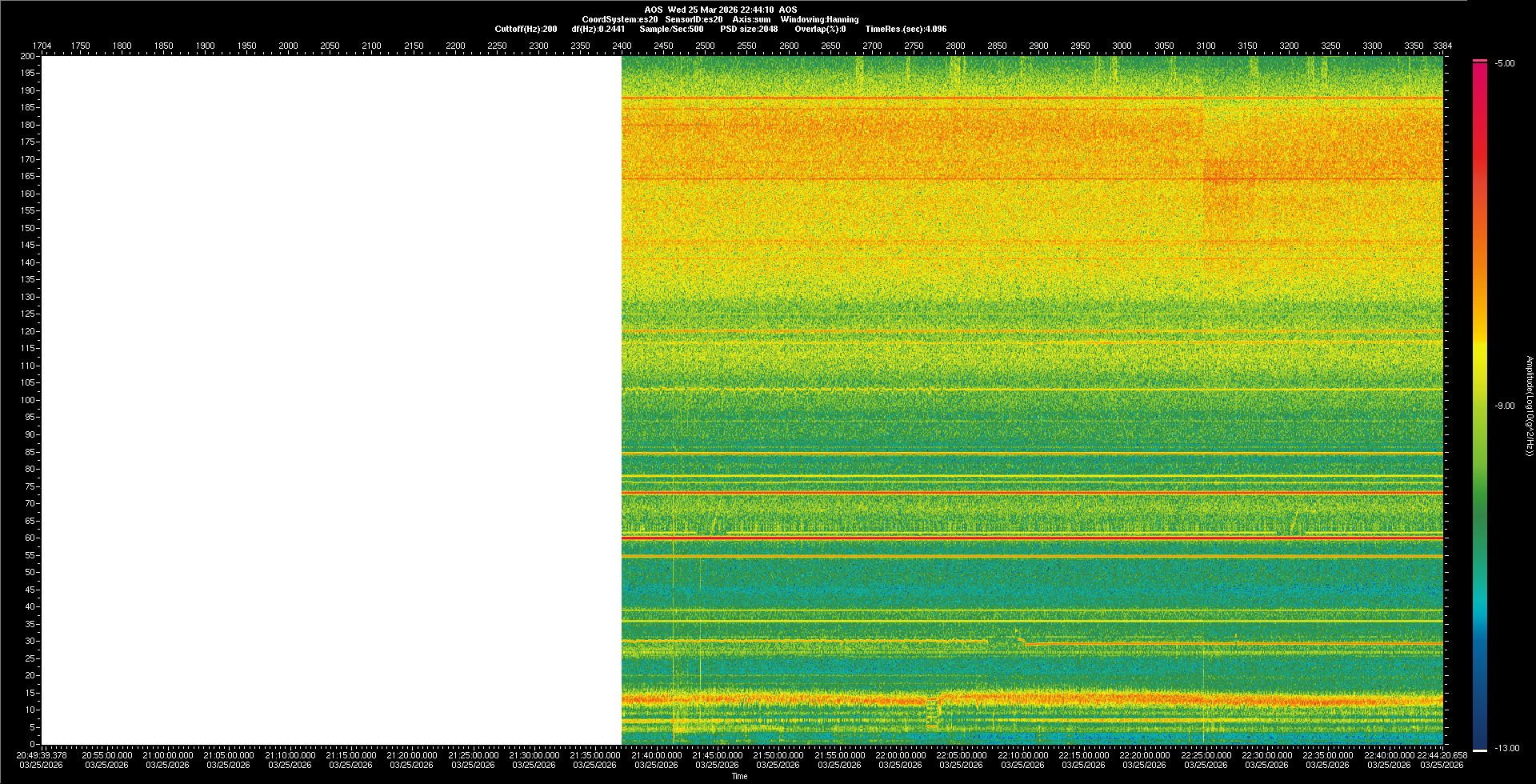Viewport: 1536px width, 784px height.
Task: Click the 21:40:00.000 time axis label
Action: pyautogui.click(x=656, y=755)
